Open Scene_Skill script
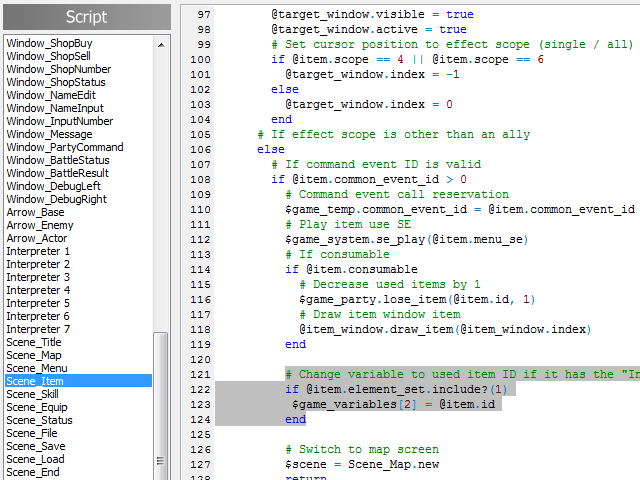Viewport: 640px width, 480px height. (32, 394)
